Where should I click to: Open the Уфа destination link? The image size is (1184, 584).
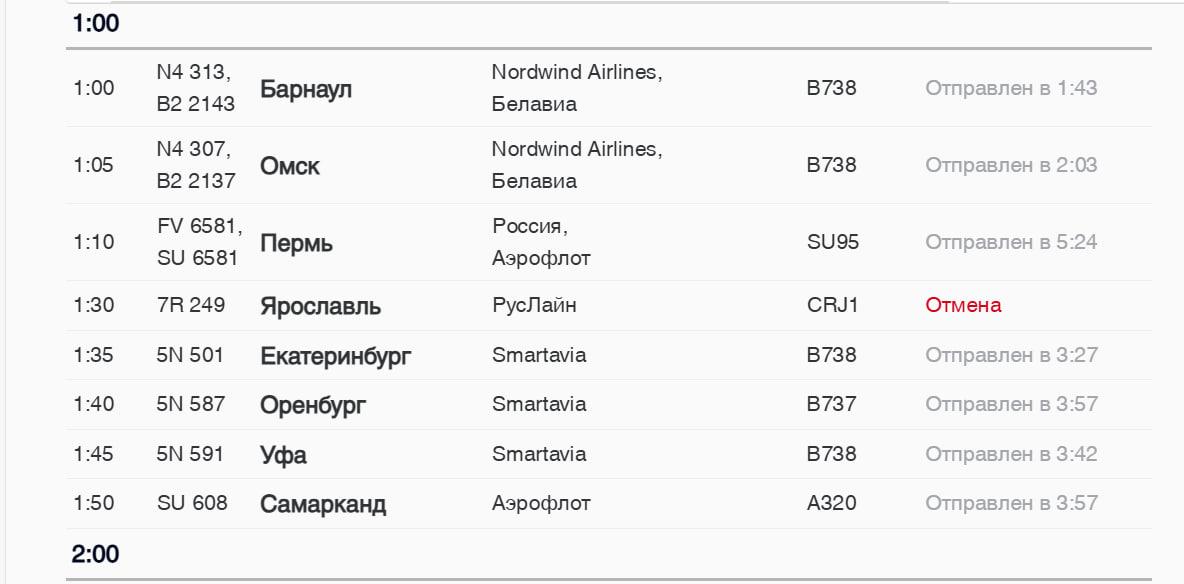pyautogui.click(x=283, y=455)
